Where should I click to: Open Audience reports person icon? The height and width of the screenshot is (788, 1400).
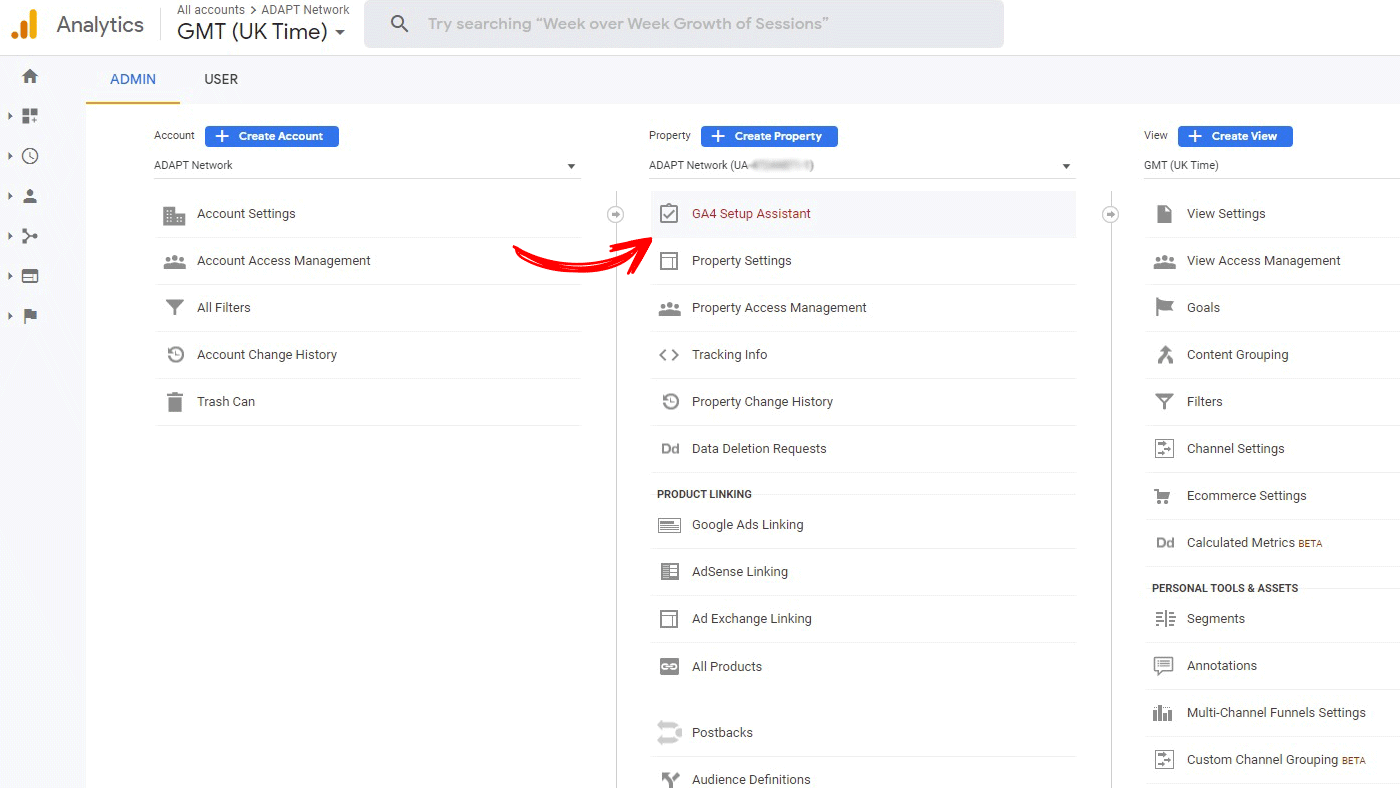(30, 196)
